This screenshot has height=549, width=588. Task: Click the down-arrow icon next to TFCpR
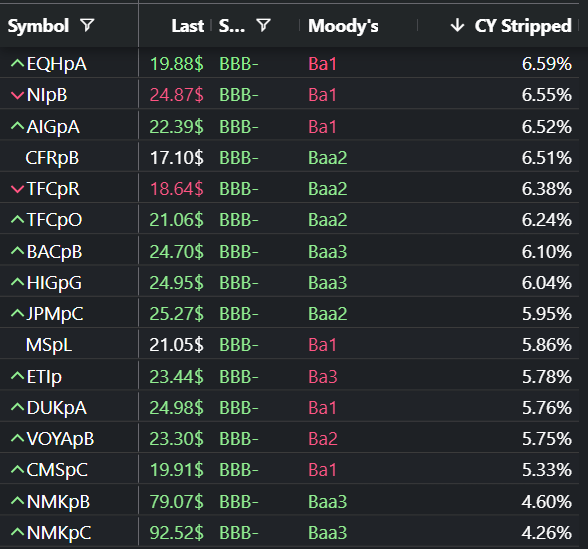click(x=17, y=189)
